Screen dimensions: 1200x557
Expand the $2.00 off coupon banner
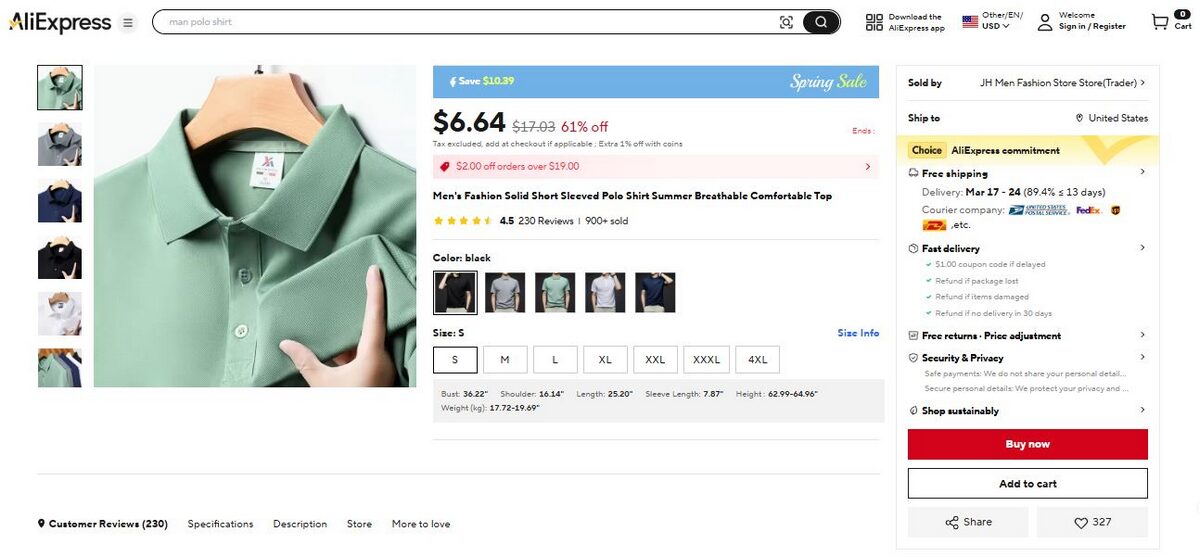867,167
